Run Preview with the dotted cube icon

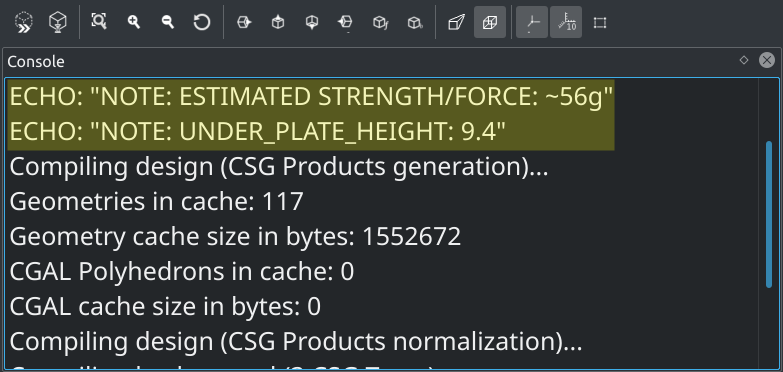tap(24, 22)
